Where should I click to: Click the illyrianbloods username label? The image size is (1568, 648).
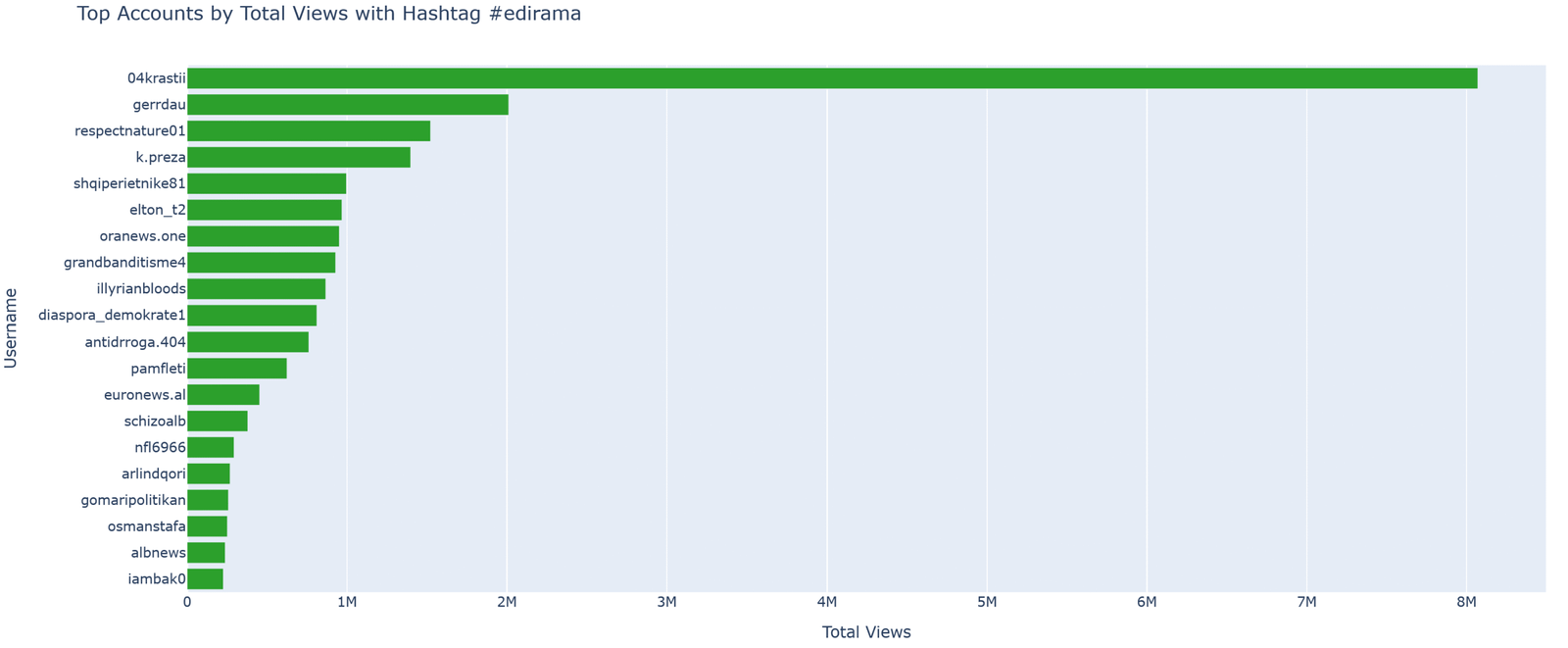141,289
